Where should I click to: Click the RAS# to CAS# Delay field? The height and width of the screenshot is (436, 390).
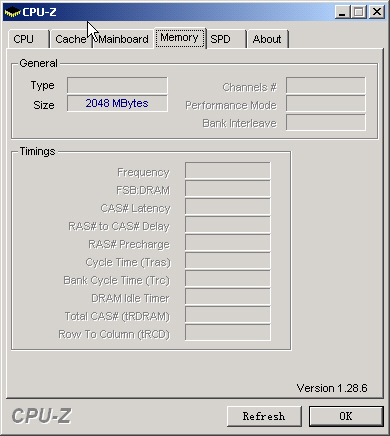coord(228,225)
